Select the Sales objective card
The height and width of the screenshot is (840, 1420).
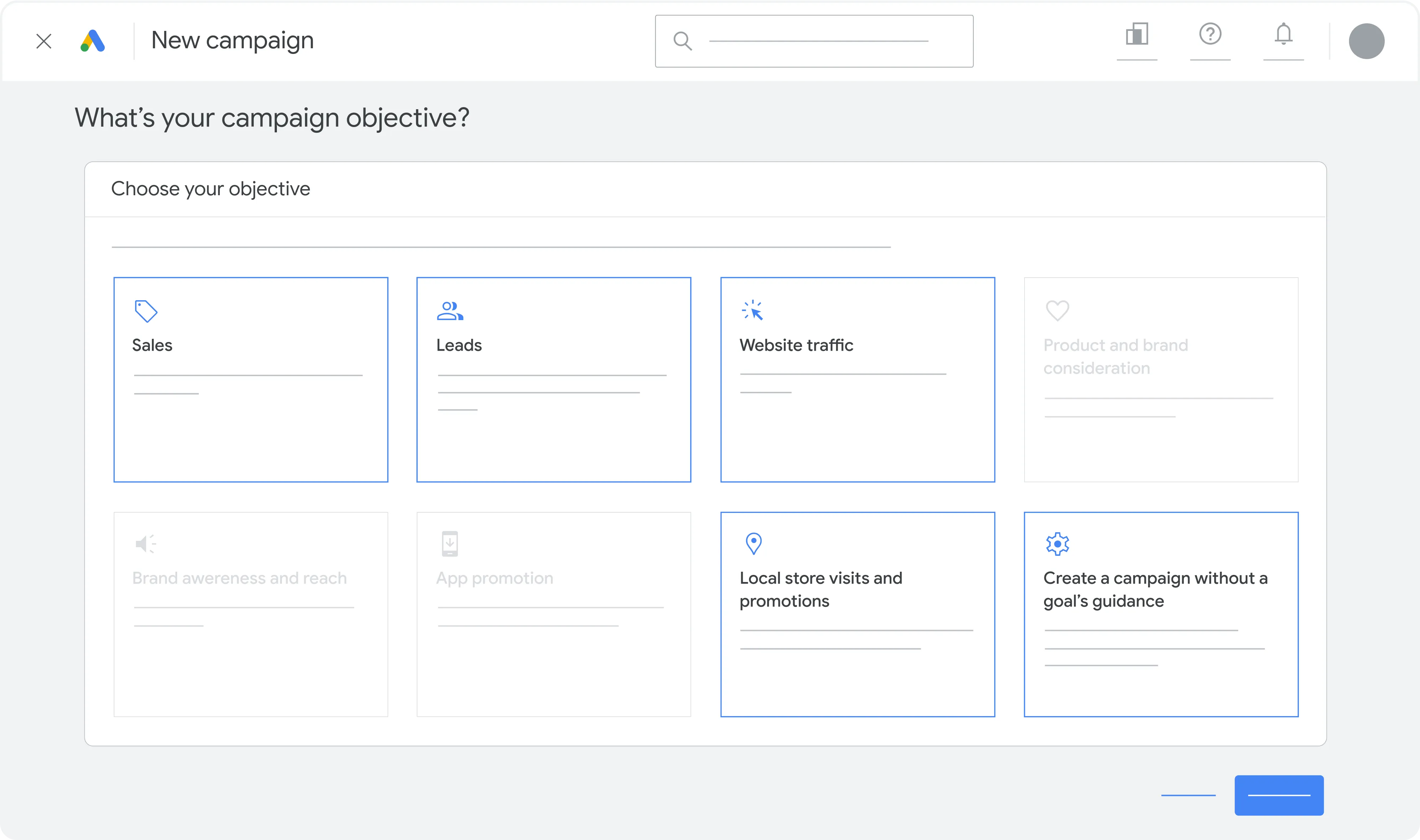(251, 379)
